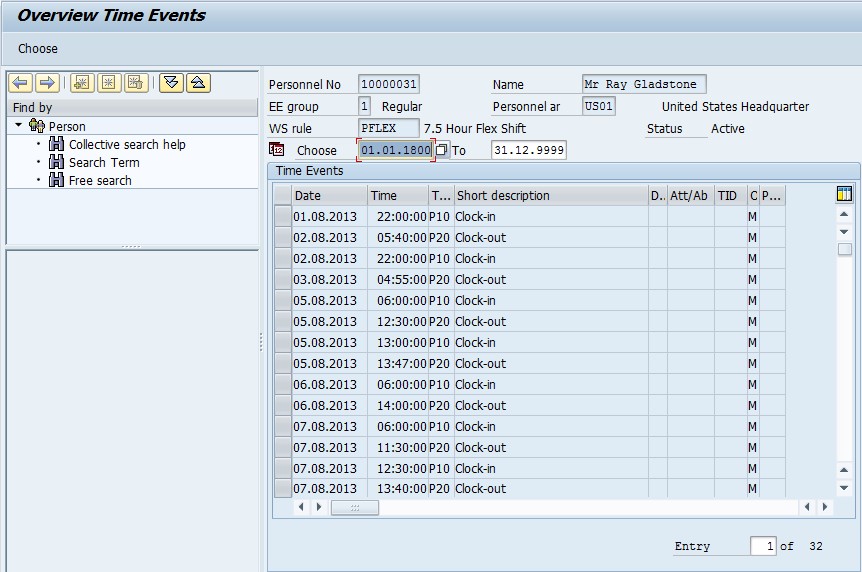Click the table's horizontal scrollbar thumb

coord(355,507)
